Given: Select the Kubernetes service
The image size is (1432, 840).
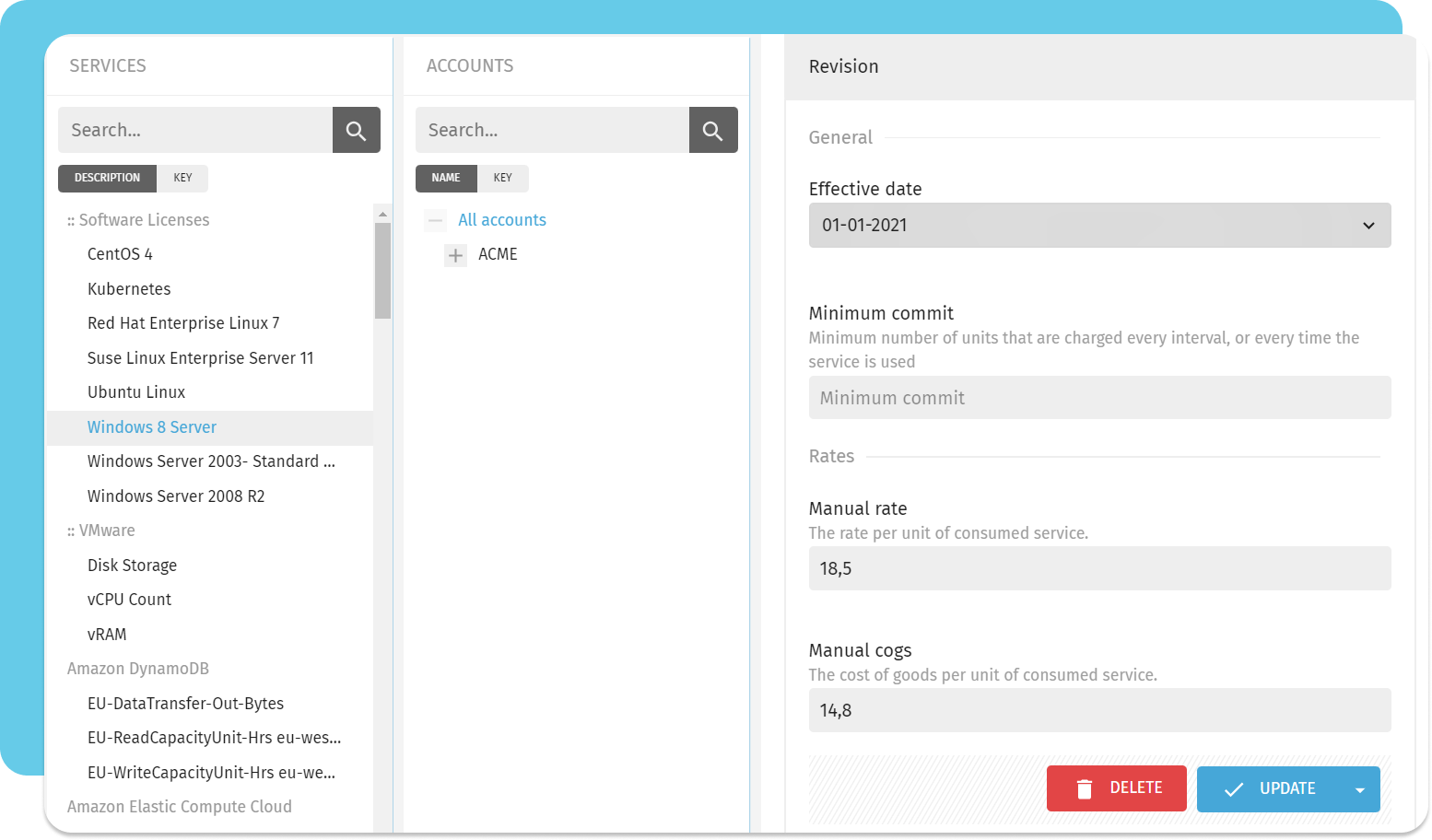Looking at the screenshot, I should point(129,289).
